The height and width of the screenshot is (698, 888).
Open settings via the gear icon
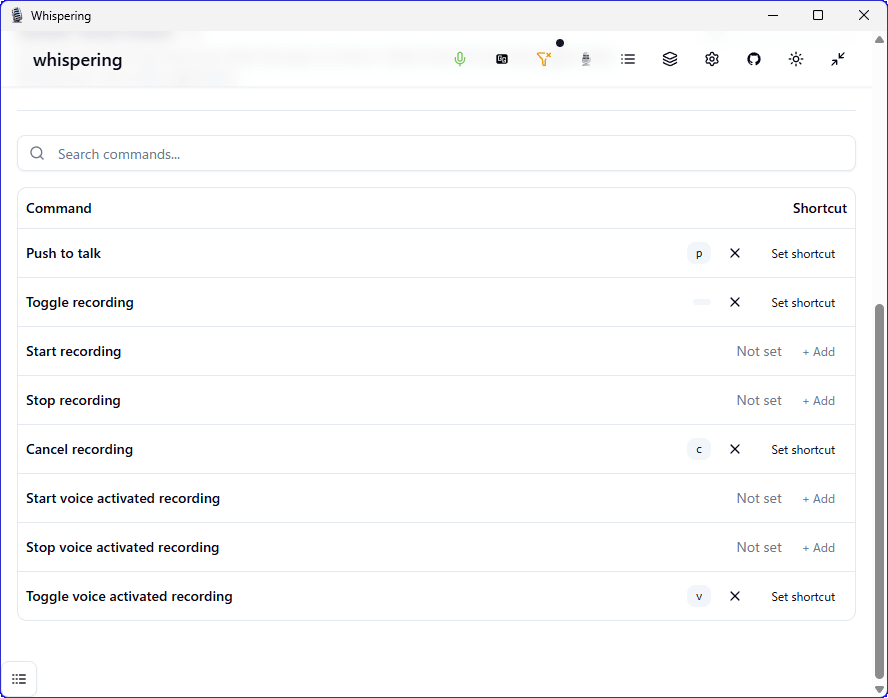click(712, 59)
